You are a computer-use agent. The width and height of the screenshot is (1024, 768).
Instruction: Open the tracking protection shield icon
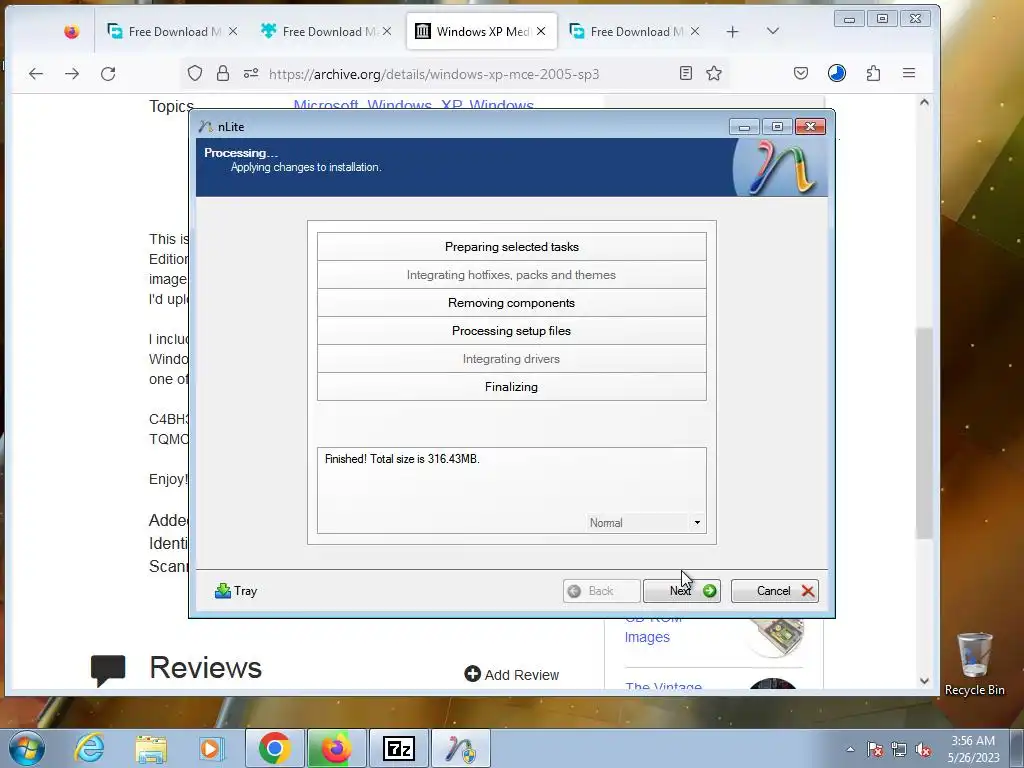pos(195,73)
